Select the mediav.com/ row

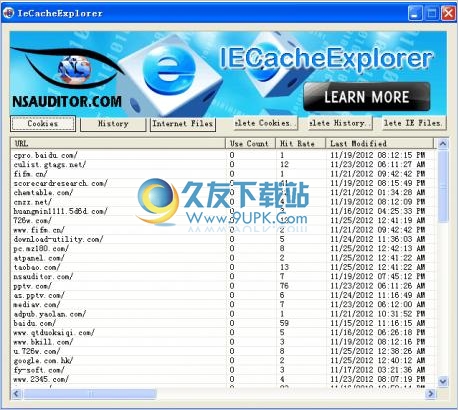[x=223, y=304]
